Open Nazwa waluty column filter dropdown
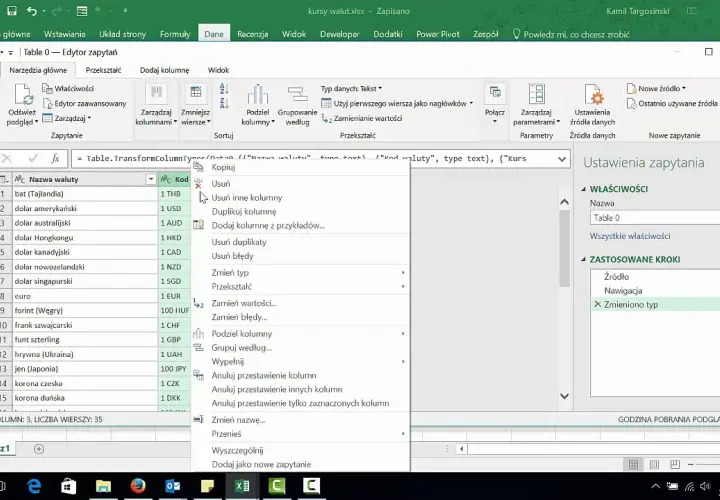This screenshot has width=720, height=500. click(151, 179)
